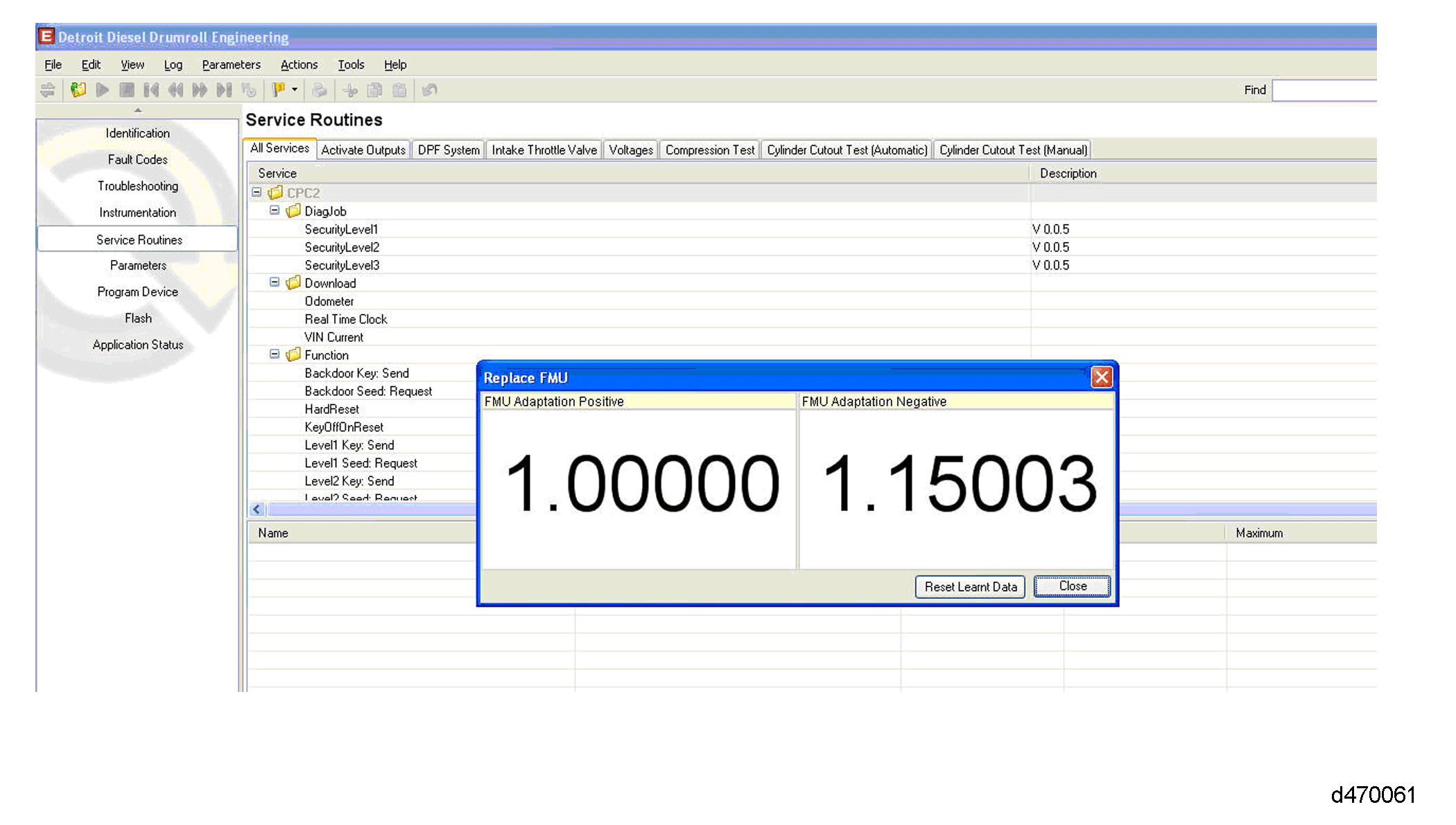Select Fault Codes in left sidebar
Image resolution: width=1456 pixels, height=825 pixels.
[x=137, y=159]
